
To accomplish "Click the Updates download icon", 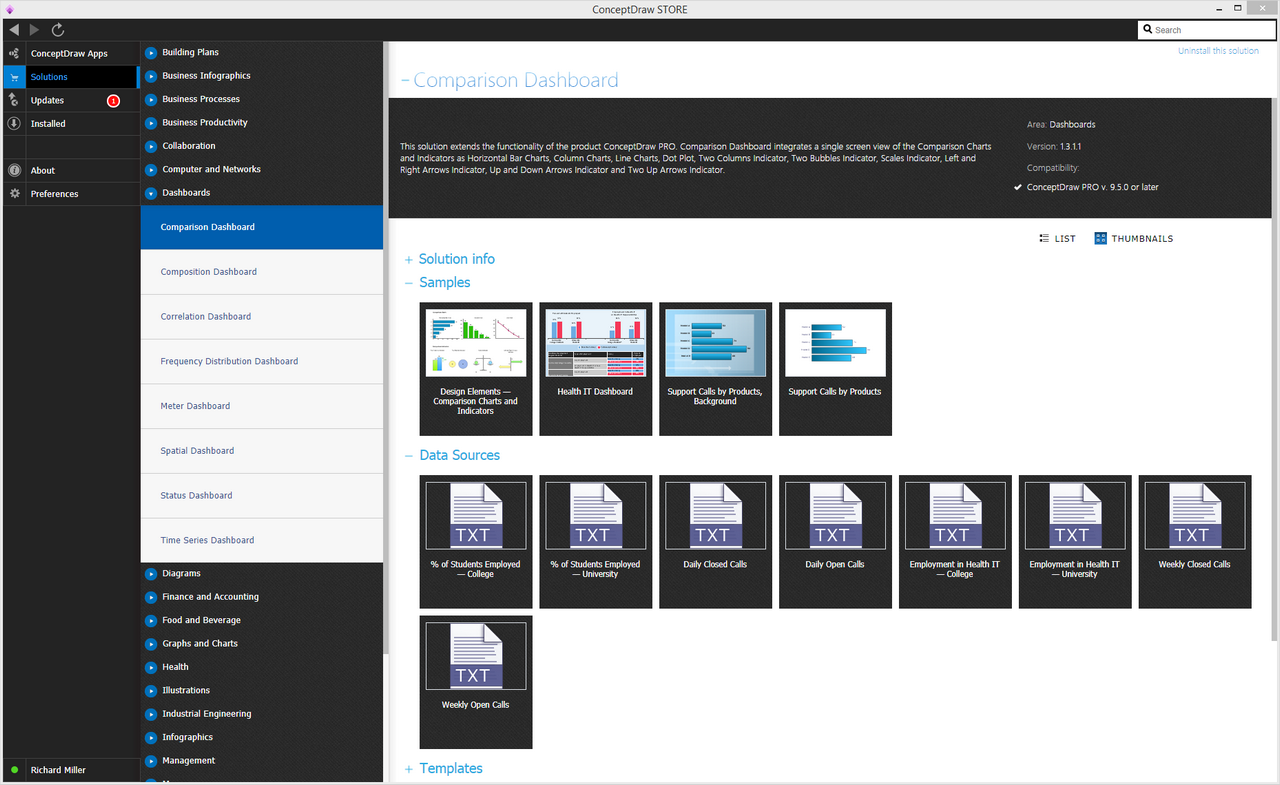I will [x=14, y=100].
